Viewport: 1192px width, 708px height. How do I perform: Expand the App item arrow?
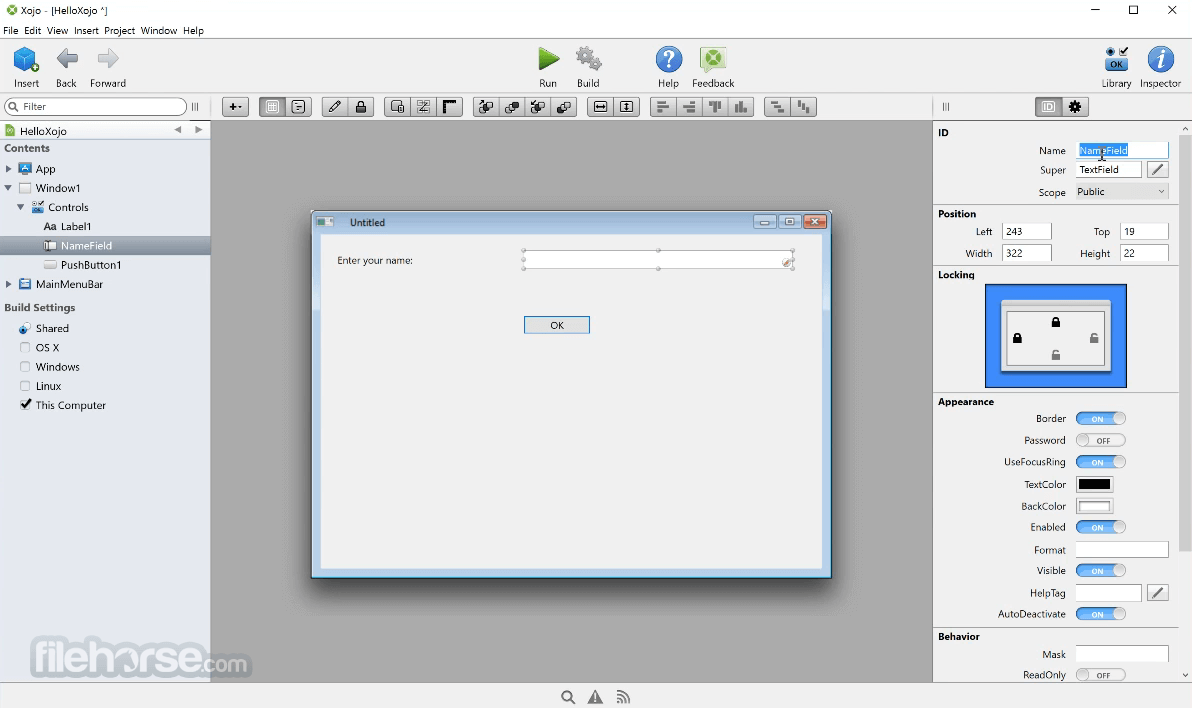click(8, 169)
